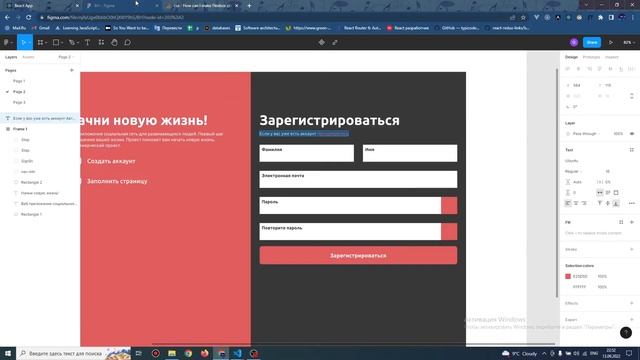Viewport: 640px width, 360px height.
Task: Open the Windows Start menu
Action: click(x=8, y=353)
